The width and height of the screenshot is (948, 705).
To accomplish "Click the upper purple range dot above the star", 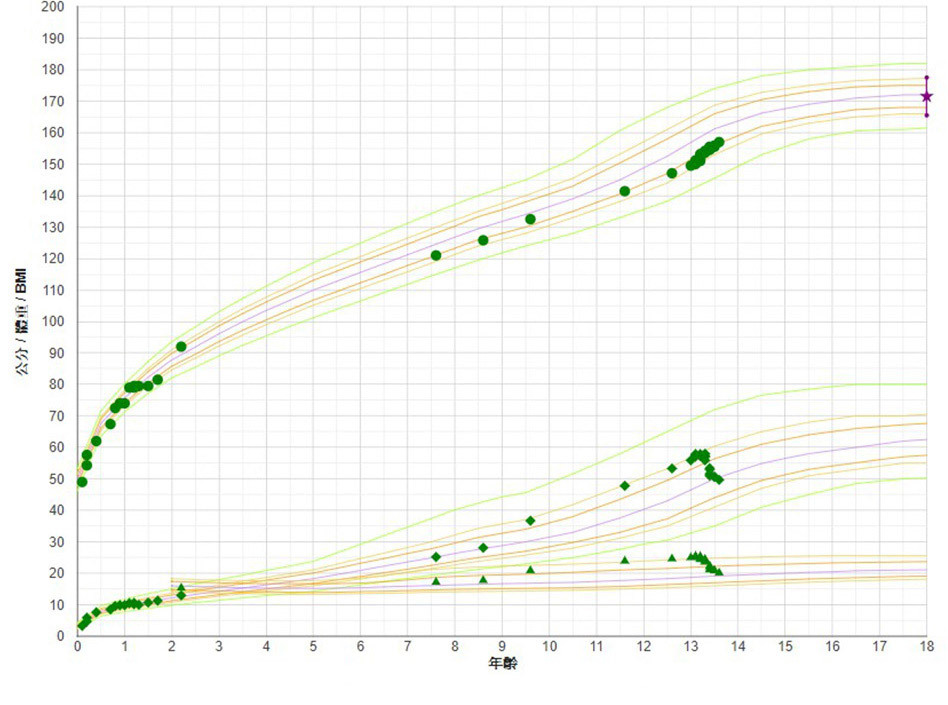I will 927,77.
